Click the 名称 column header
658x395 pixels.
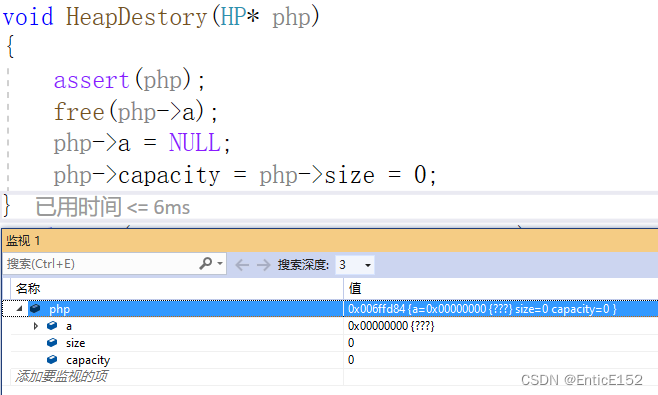(x=28, y=289)
